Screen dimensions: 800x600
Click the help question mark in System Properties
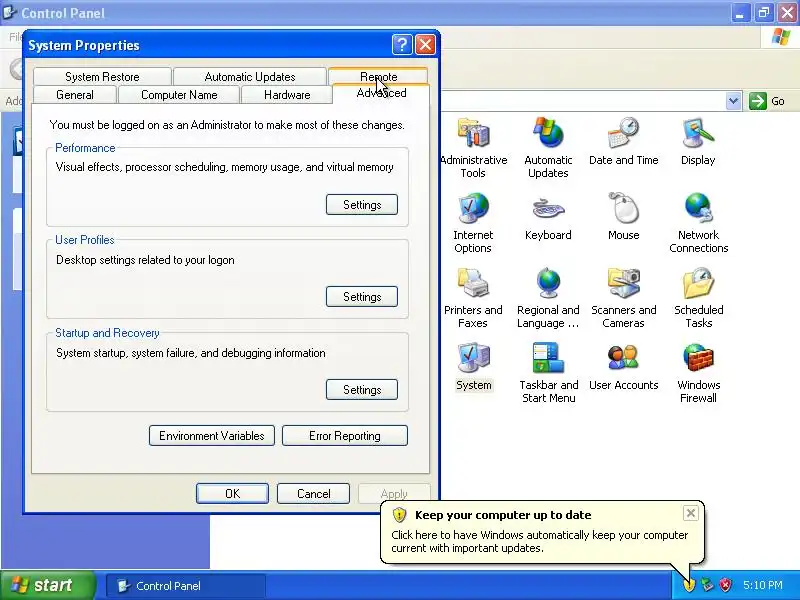pyautogui.click(x=402, y=45)
